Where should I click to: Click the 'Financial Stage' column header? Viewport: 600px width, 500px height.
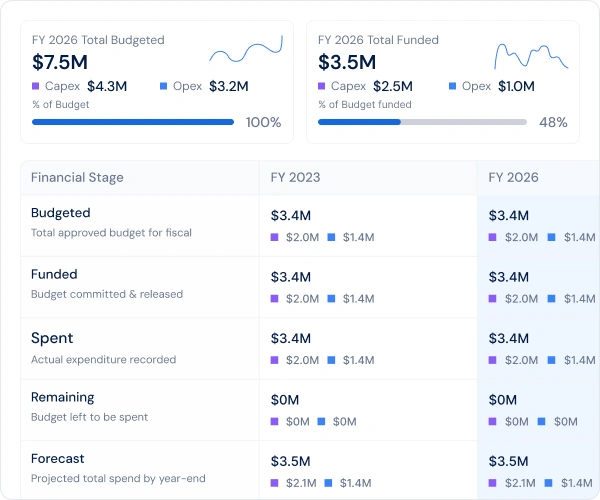pyautogui.click(x=77, y=178)
